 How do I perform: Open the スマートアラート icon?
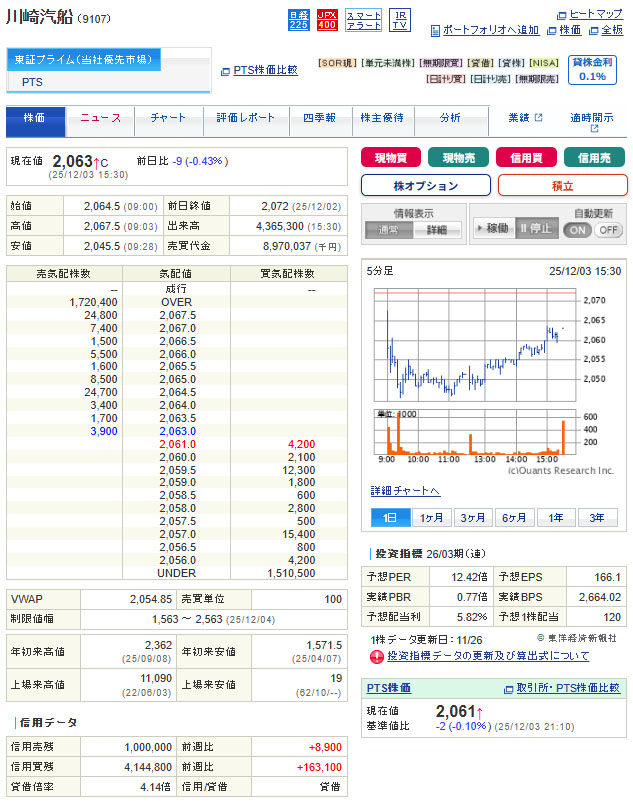click(x=363, y=19)
